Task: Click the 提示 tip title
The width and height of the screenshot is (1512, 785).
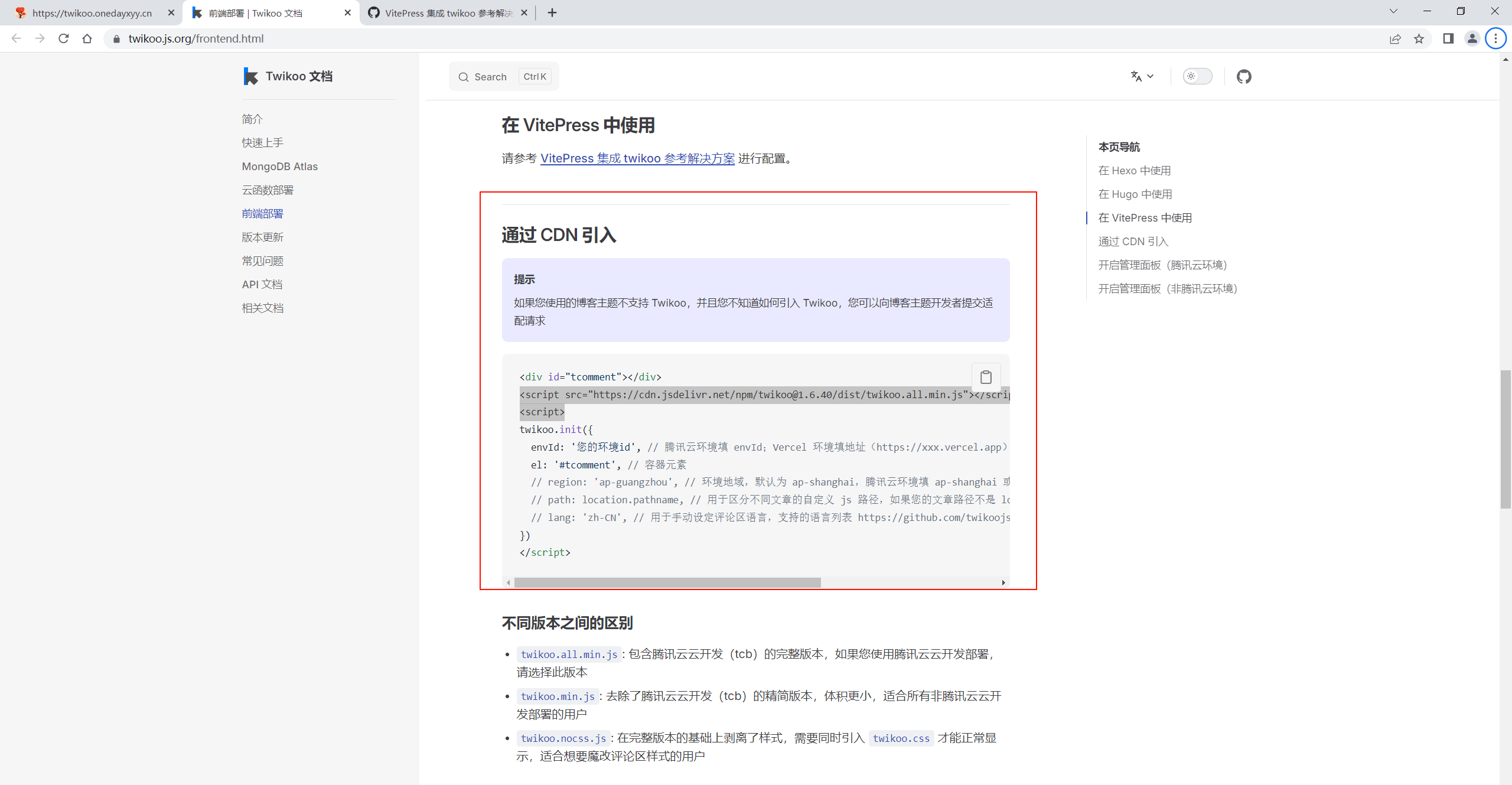Action: coord(524,279)
